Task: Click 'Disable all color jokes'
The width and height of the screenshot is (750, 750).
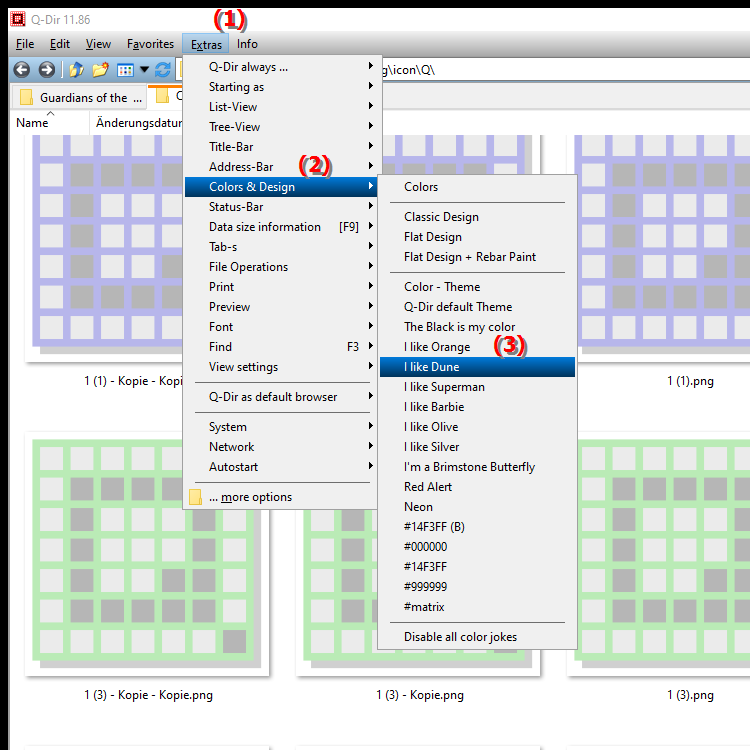Action: [460, 637]
